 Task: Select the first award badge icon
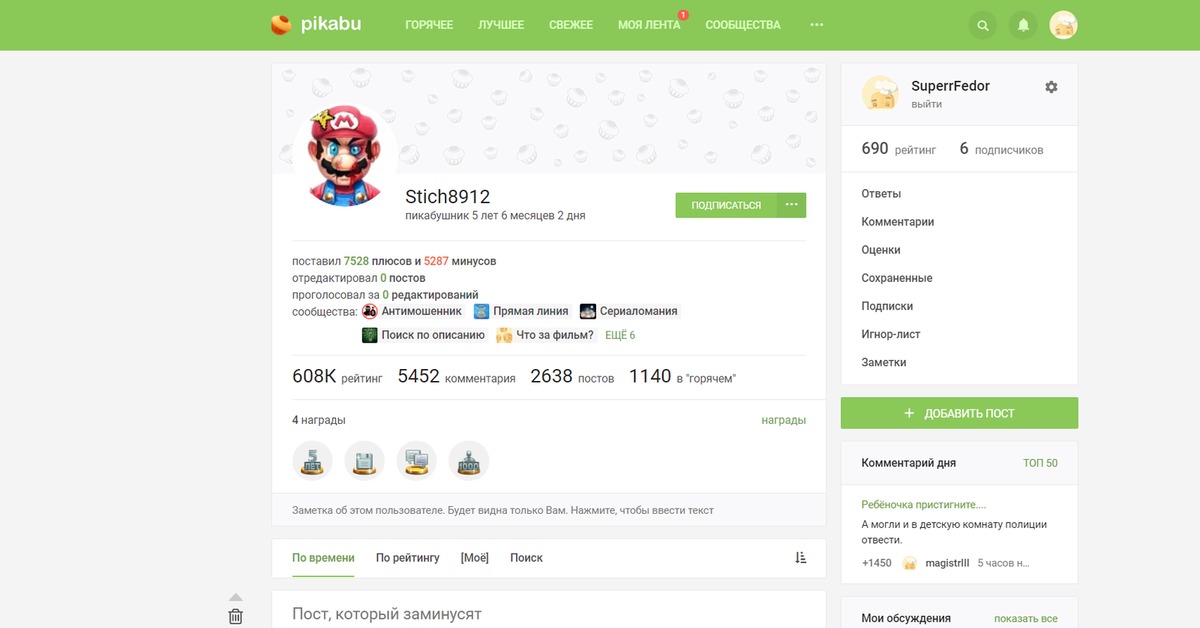[312, 461]
